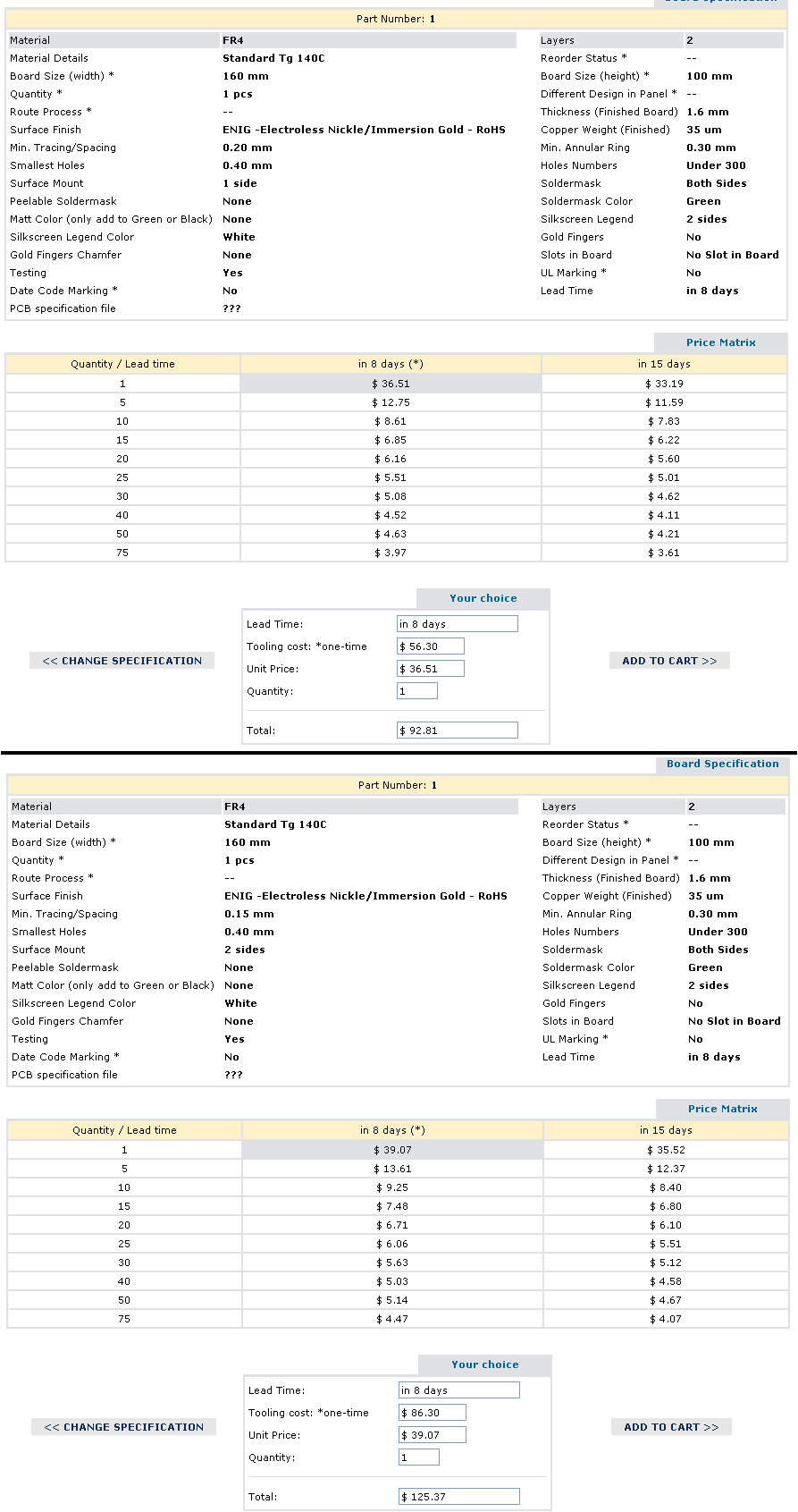This screenshot has height=1512, width=798.
Task: Click ADD TO CART beside the $ 125.37 total quote
Action: click(671, 1427)
